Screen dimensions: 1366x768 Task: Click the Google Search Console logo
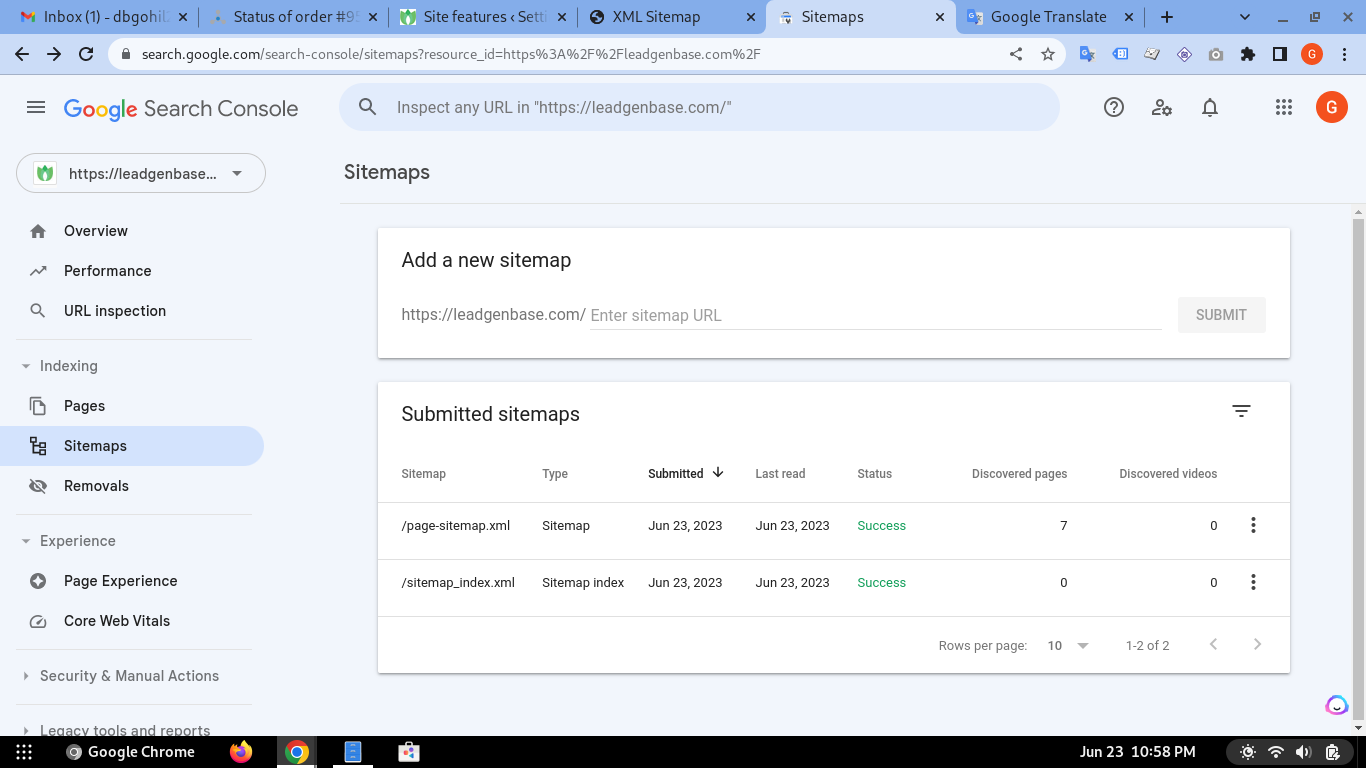[181, 108]
